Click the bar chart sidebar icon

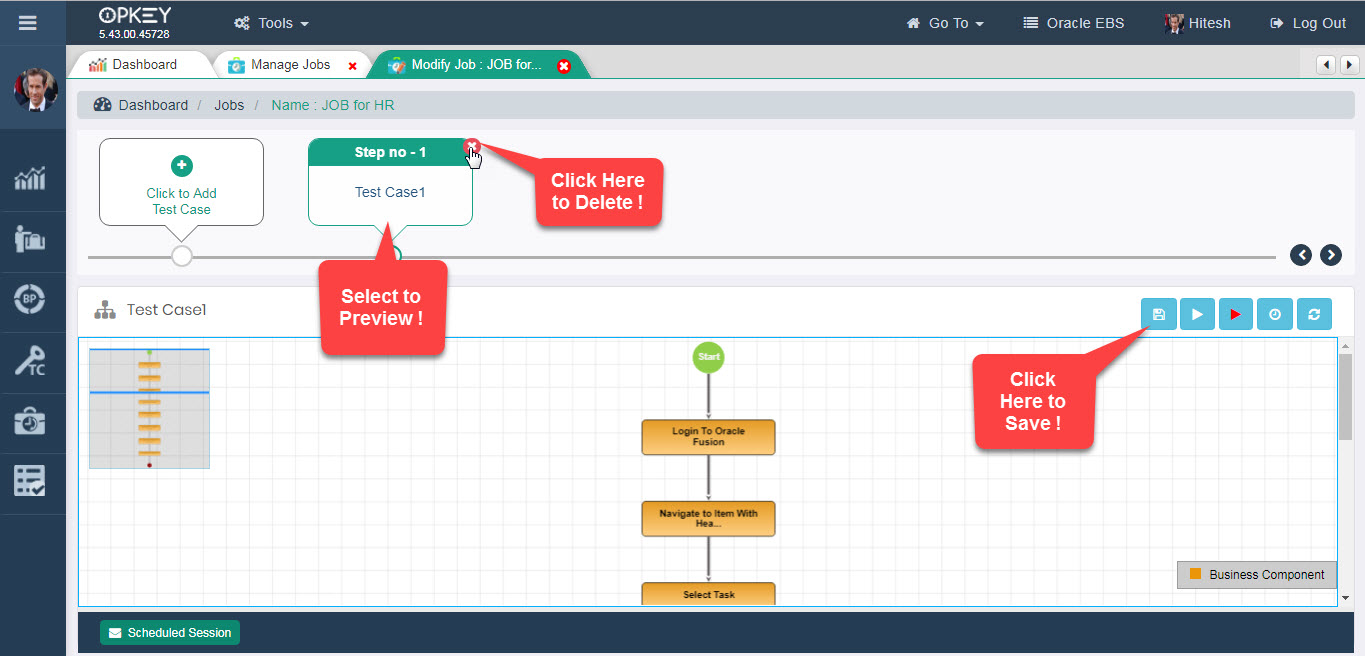click(x=30, y=180)
